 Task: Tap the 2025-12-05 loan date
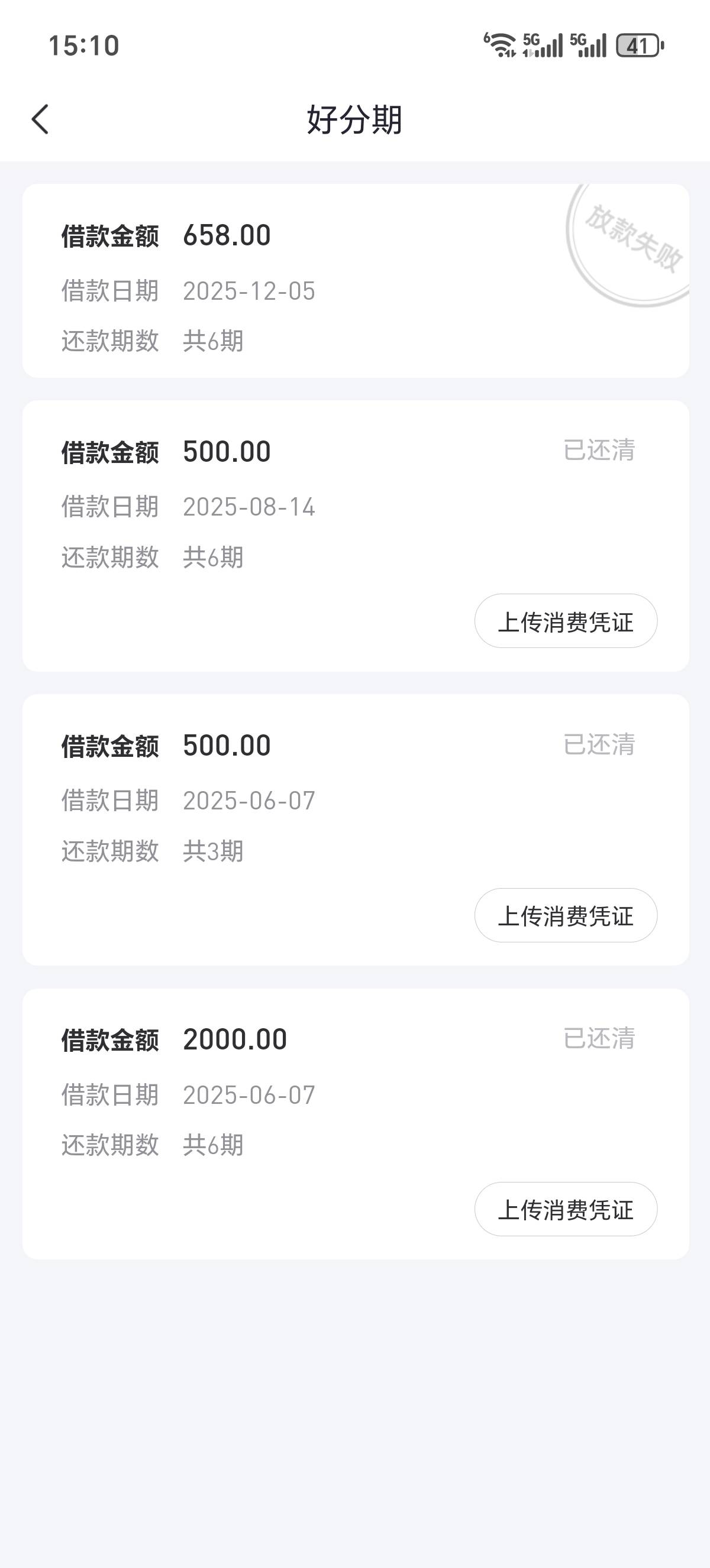pyautogui.click(x=249, y=291)
